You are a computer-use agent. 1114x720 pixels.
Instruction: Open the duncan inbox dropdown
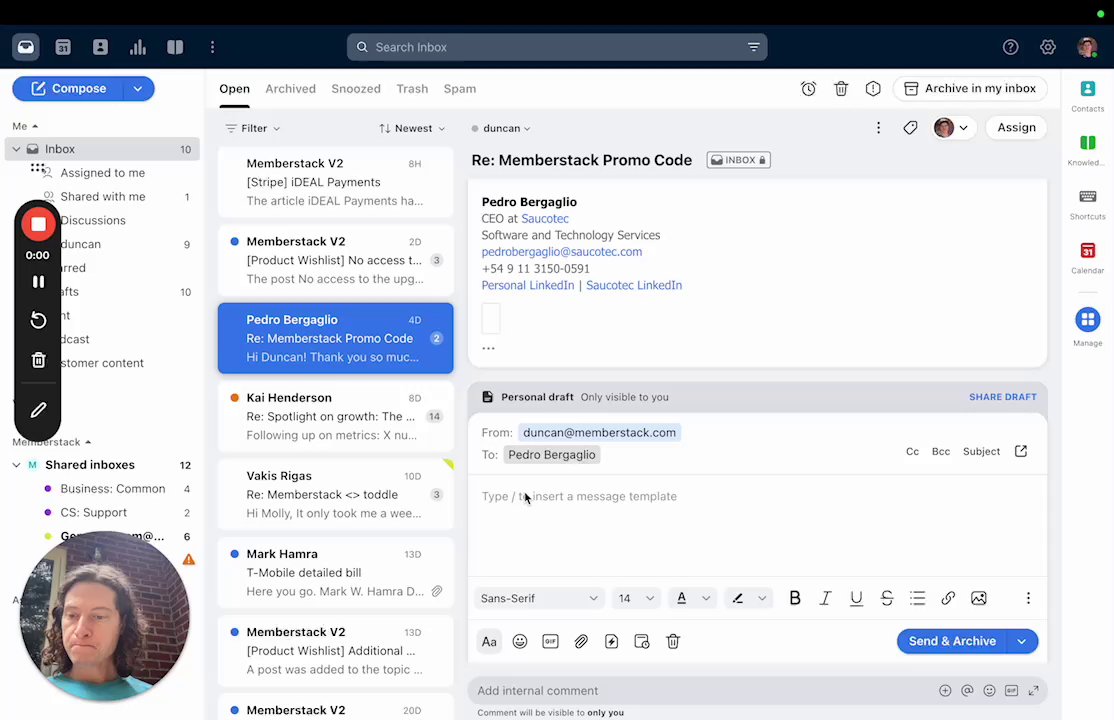click(x=501, y=129)
